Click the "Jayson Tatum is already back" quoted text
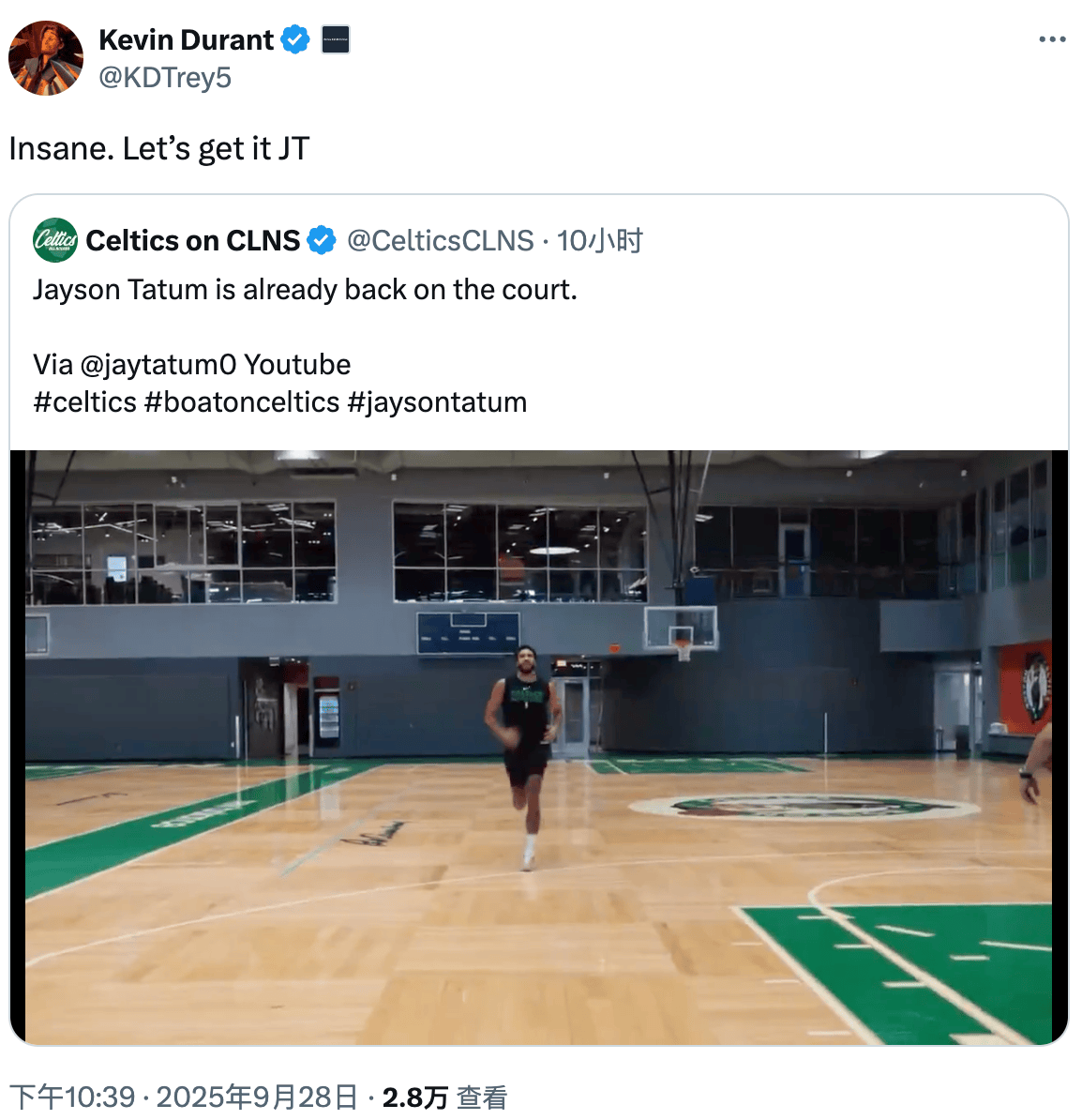The height and width of the screenshot is (1120, 1082). point(305,290)
